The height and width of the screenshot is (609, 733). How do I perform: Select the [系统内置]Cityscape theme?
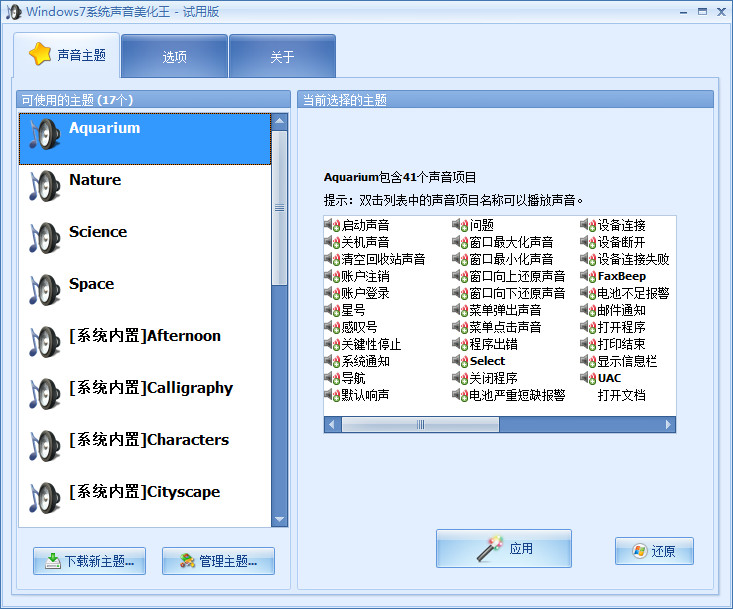144,492
